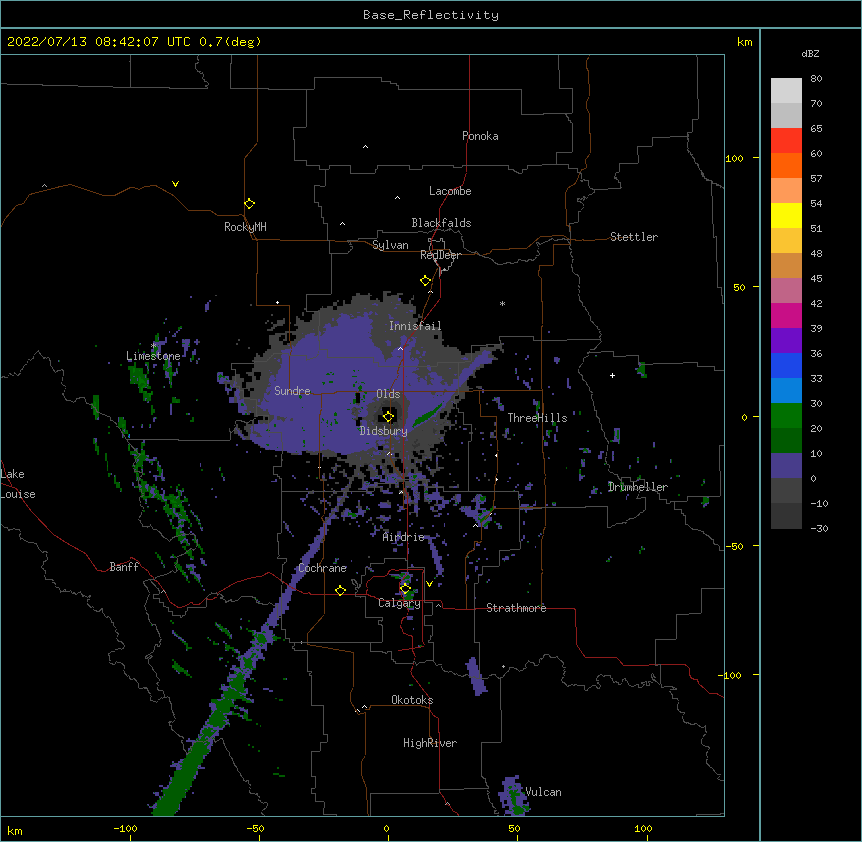Click the Lake Louise label
862x842 pixels.
tap(18, 484)
